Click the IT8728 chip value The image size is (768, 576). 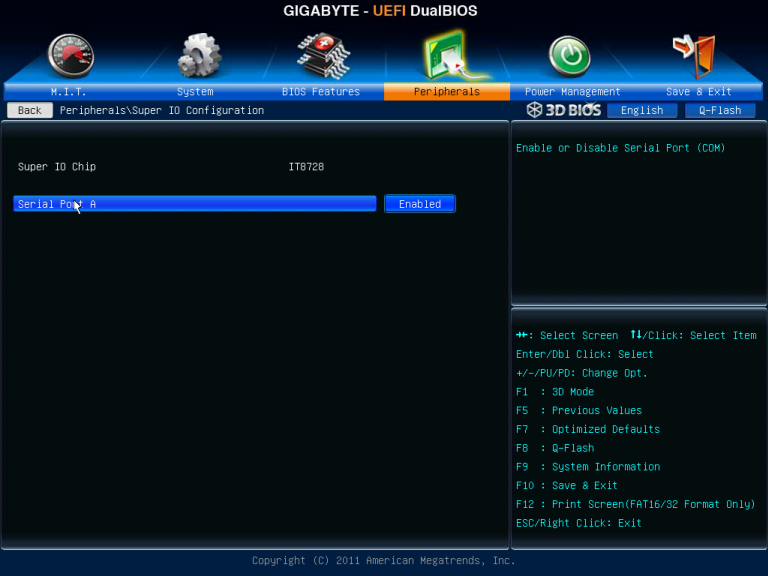[x=306, y=167]
